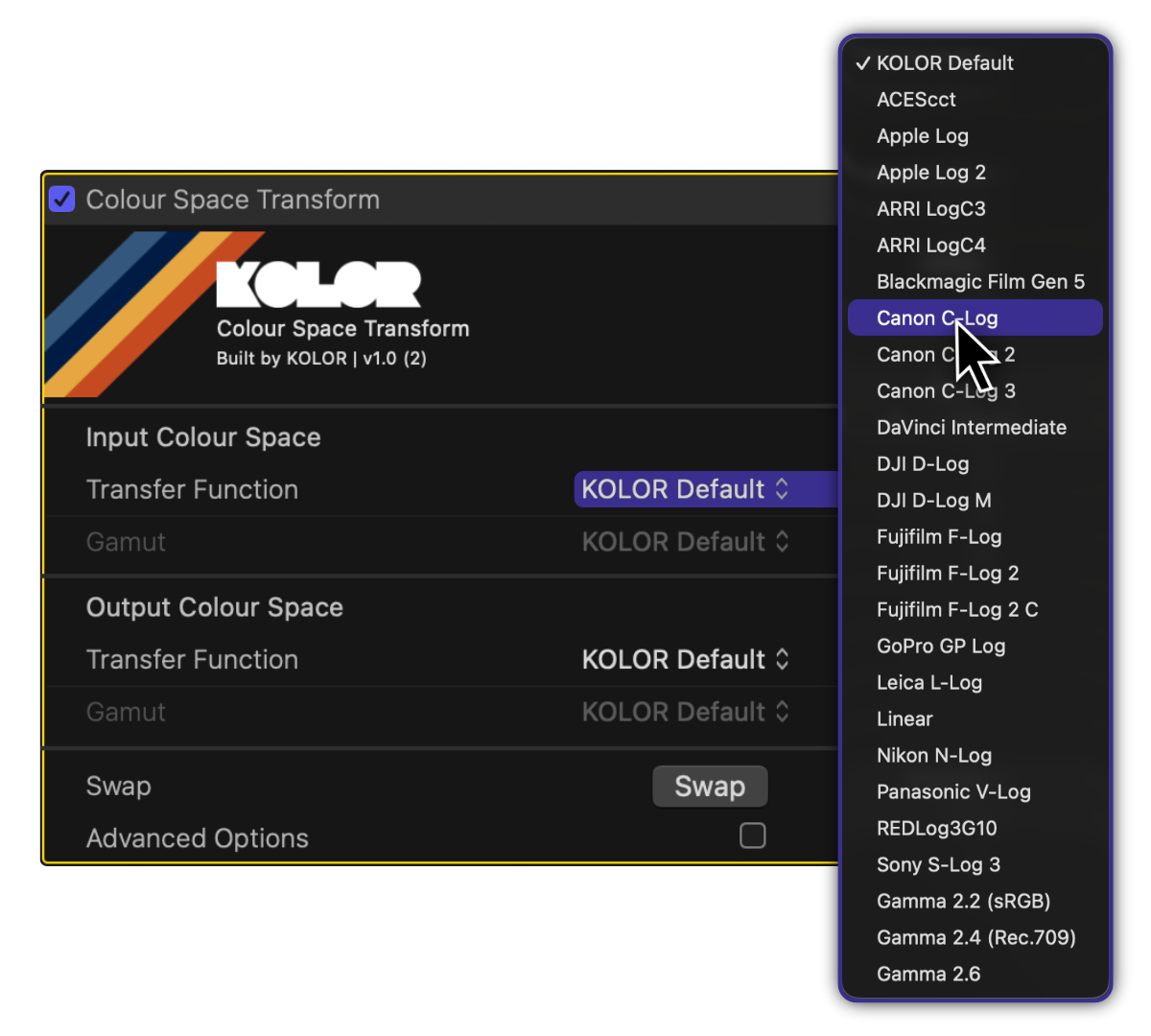Select the checked KOLOR Default item
The width and height of the screenshot is (1151, 1036).
[x=944, y=63]
